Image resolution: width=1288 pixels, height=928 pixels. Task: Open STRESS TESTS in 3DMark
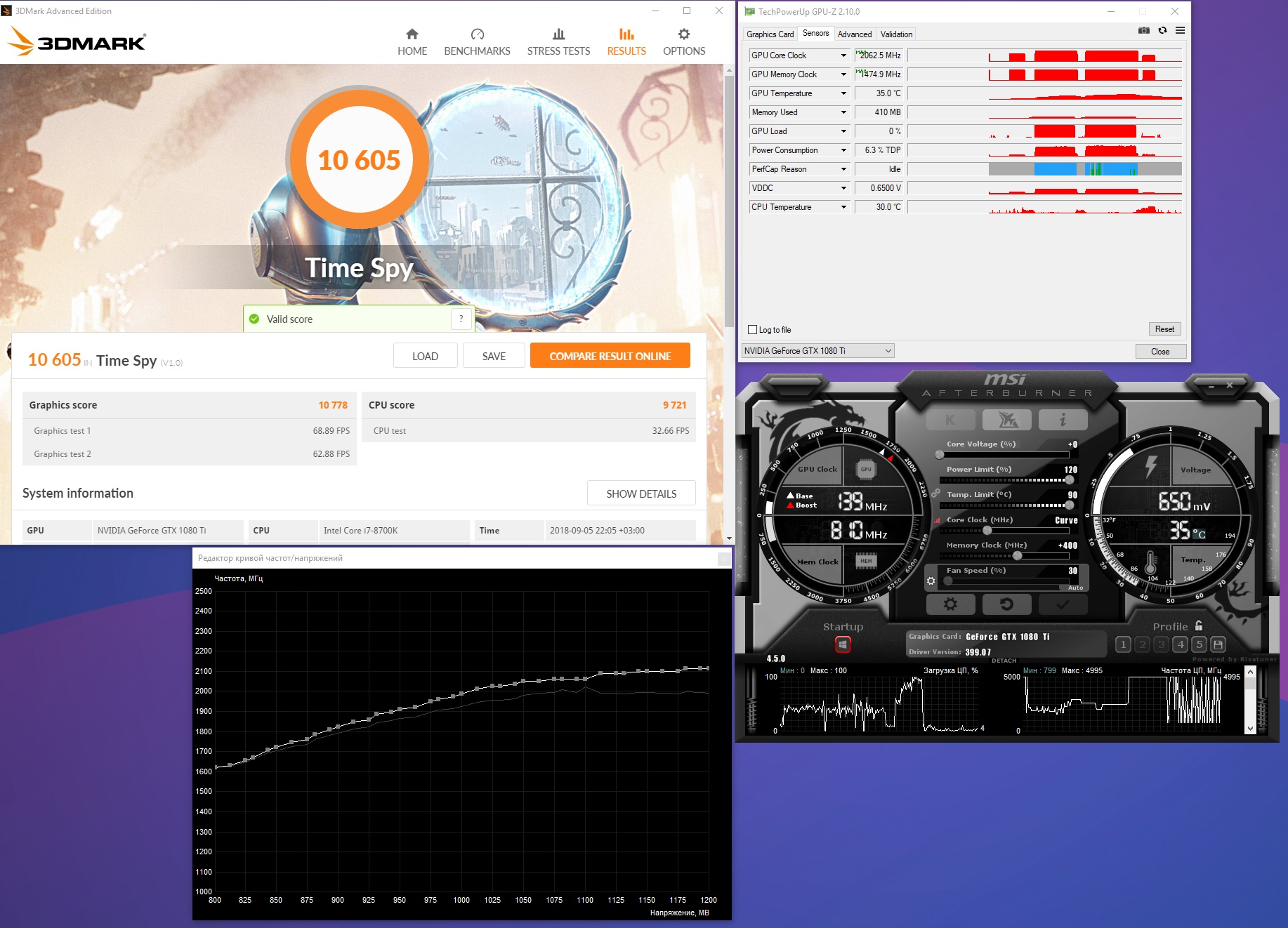point(558,42)
